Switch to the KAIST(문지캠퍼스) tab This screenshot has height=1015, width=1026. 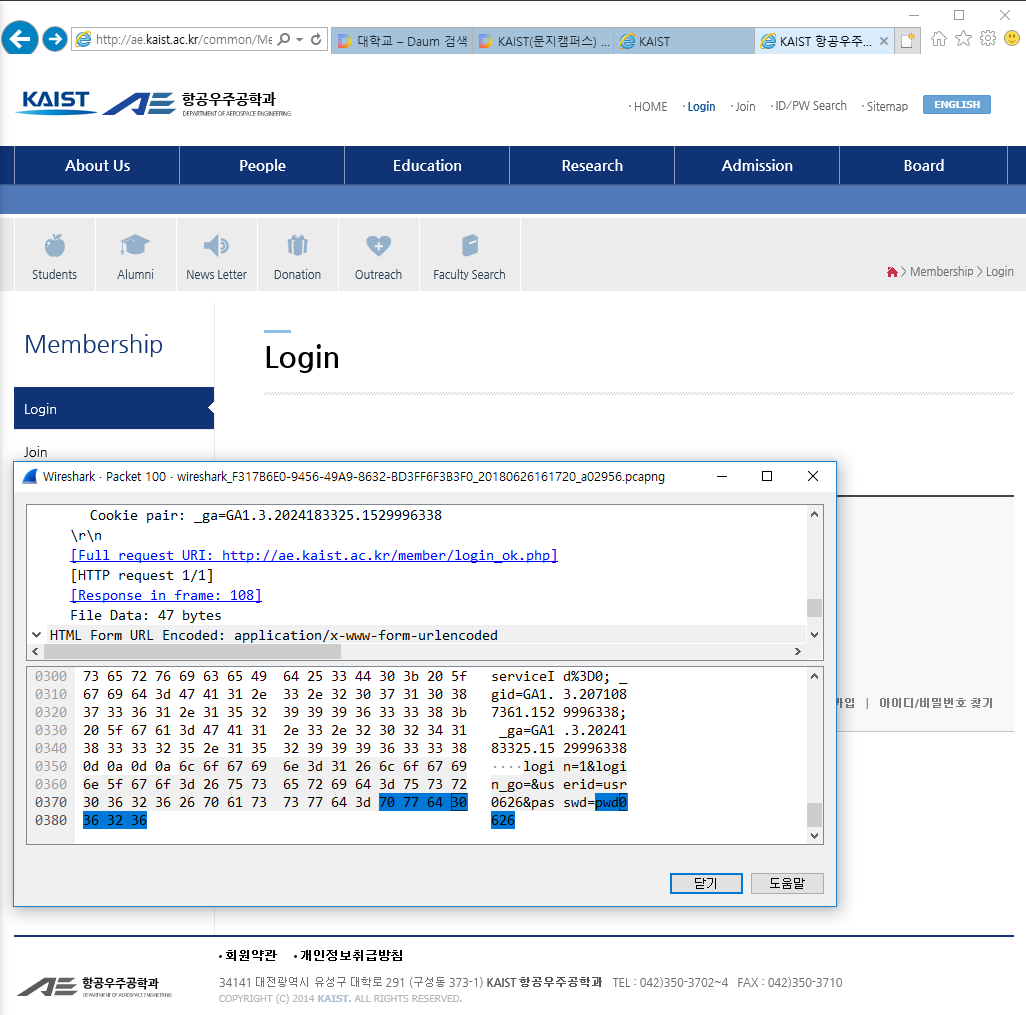point(543,41)
